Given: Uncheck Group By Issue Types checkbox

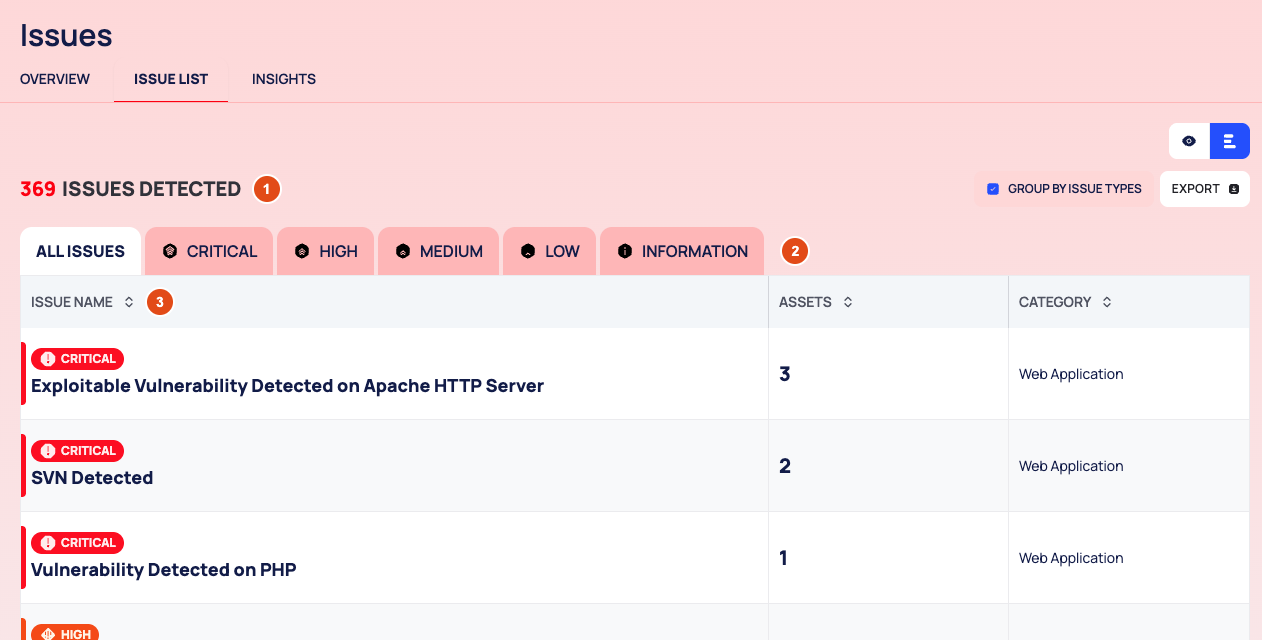Looking at the screenshot, I should pyautogui.click(x=993, y=189).
